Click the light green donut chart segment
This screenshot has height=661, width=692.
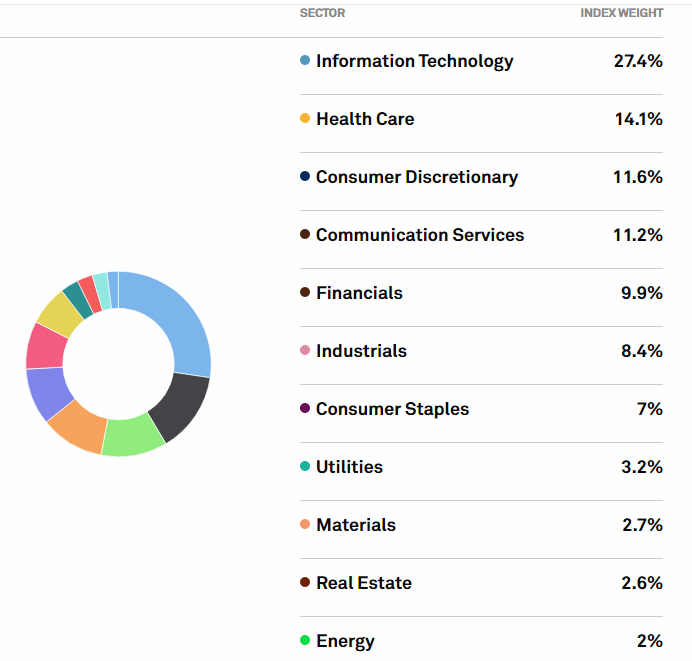tap(133, 436)
